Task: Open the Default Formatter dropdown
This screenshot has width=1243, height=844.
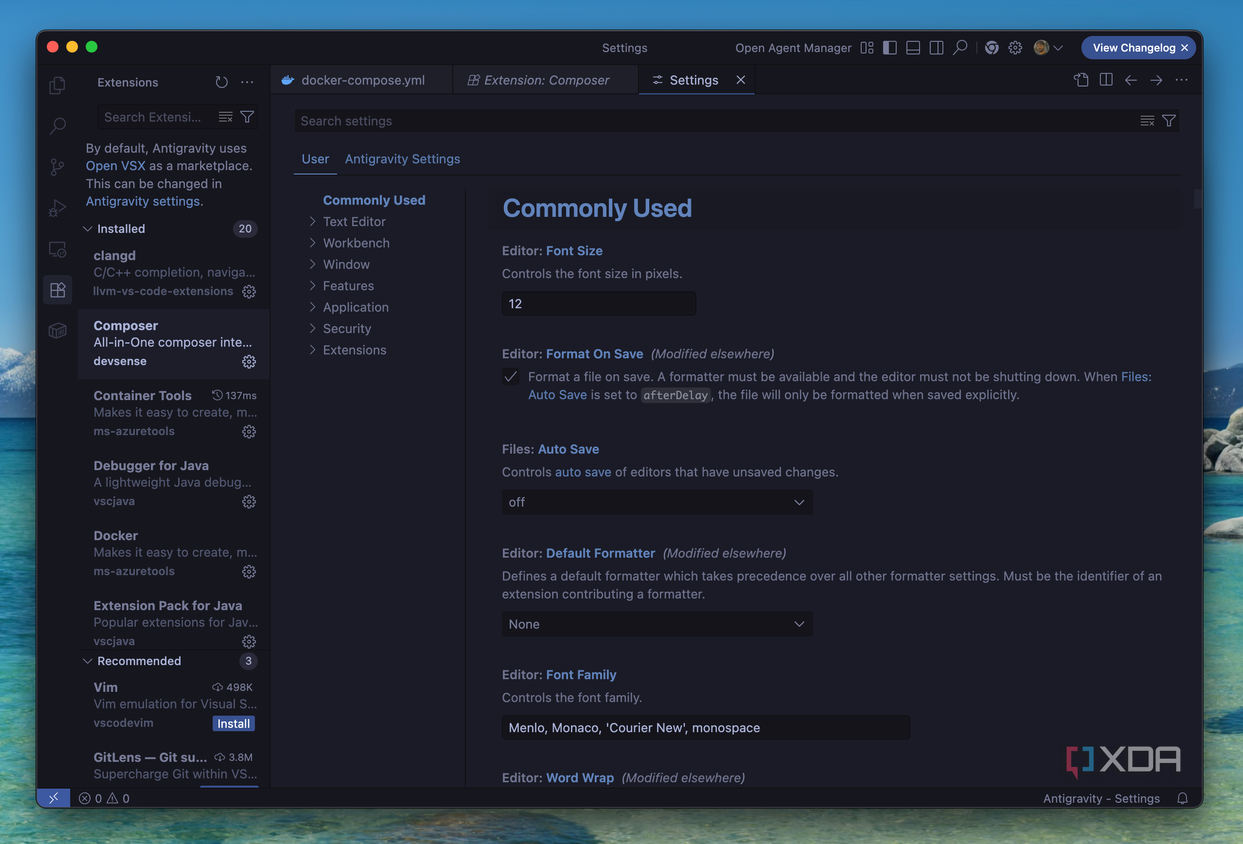Action: coord(657,624)
